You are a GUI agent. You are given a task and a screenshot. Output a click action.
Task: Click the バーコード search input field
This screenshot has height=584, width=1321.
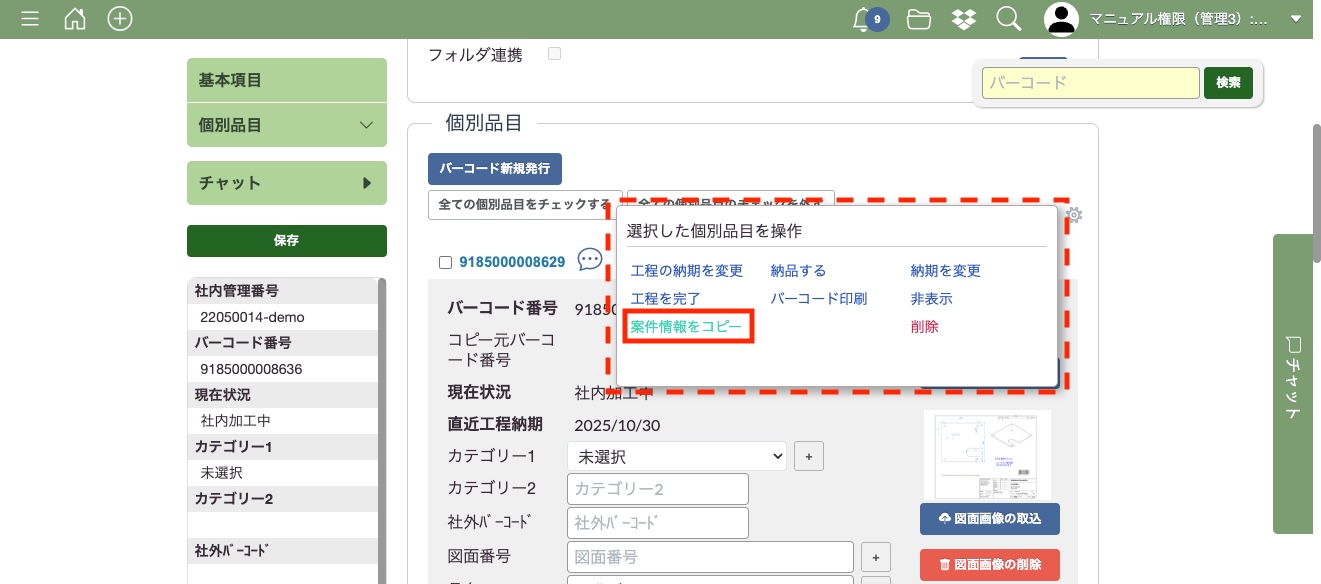(1090, 83)
